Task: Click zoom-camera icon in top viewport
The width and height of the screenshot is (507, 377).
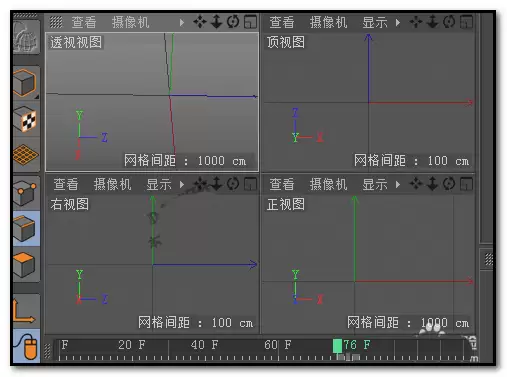Action: (x=432, y=22)
